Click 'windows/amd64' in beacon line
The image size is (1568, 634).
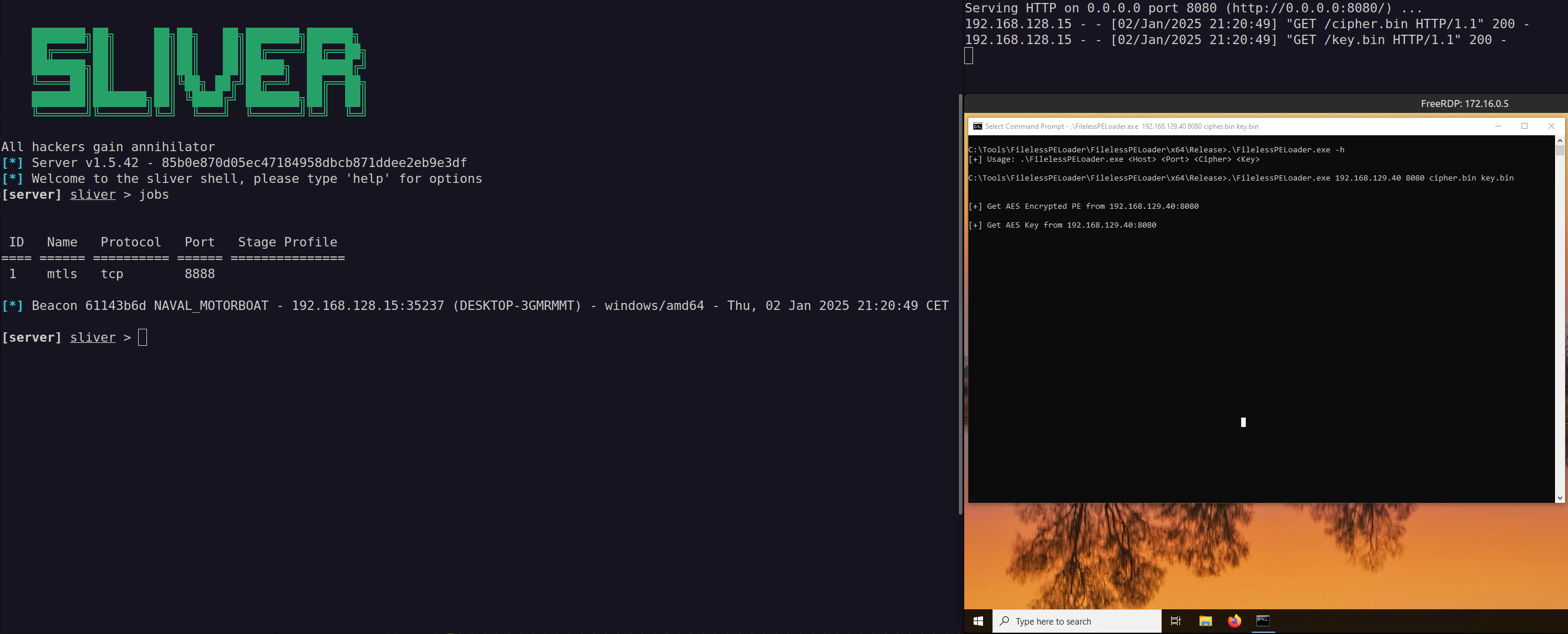(x=654, y=306)
